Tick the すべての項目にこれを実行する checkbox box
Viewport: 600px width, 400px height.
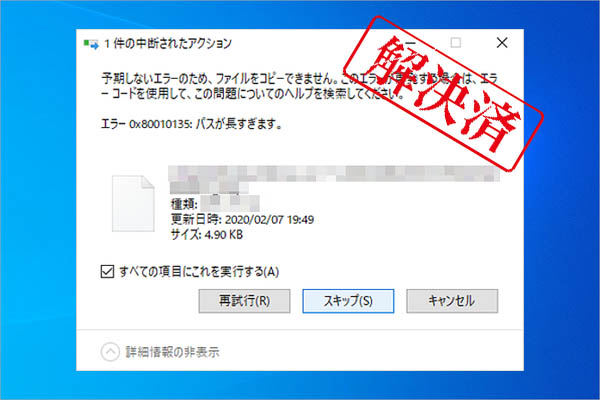pos(107,271)
